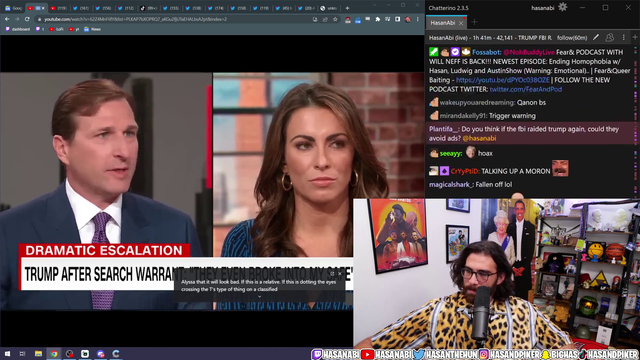
Task: Reload the YouTube page
Action: point(27,19)
